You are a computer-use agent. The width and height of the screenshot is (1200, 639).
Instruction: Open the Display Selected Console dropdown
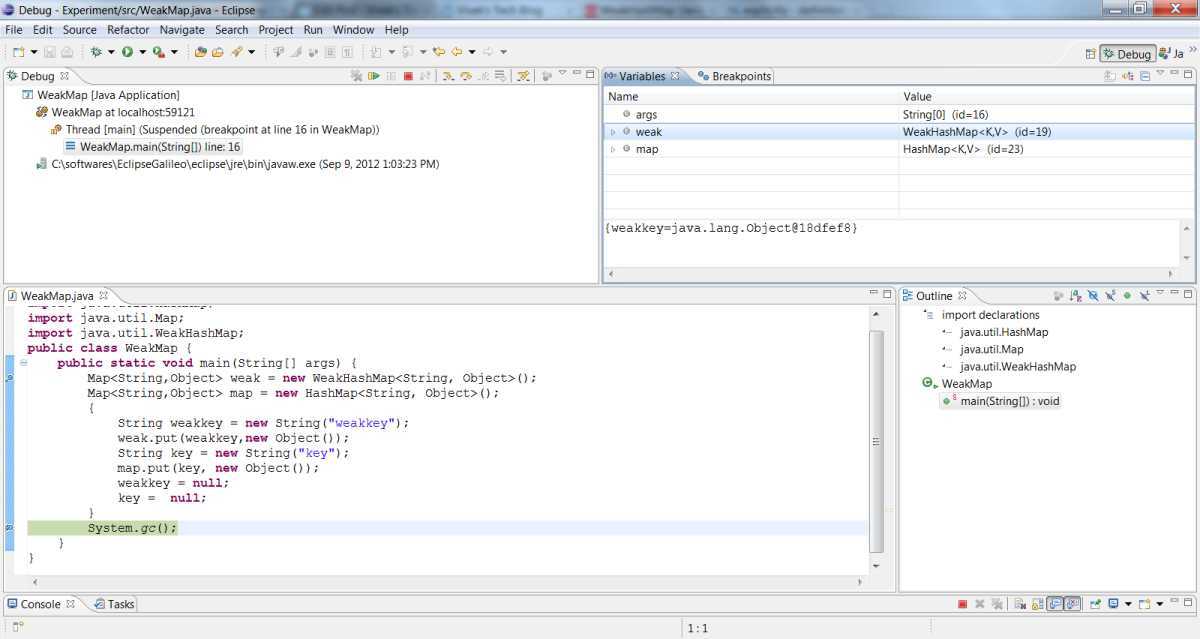pos(1128,604)
